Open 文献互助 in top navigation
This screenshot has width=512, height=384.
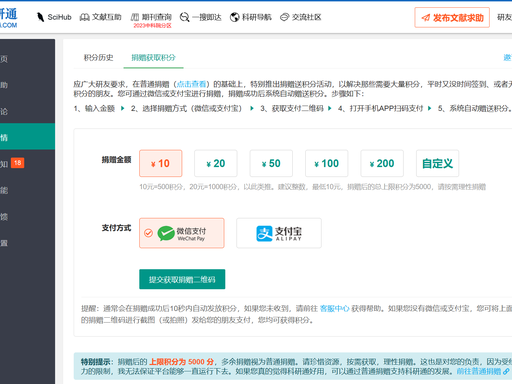100,17
